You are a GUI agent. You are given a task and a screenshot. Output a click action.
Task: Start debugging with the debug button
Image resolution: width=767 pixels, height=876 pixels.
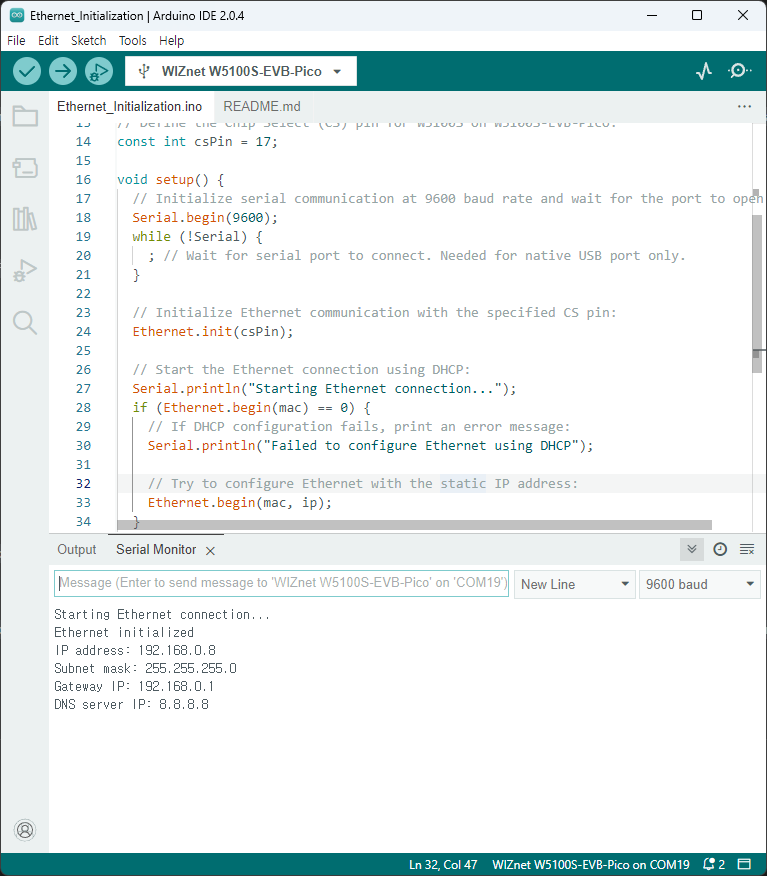coord(99,72)
